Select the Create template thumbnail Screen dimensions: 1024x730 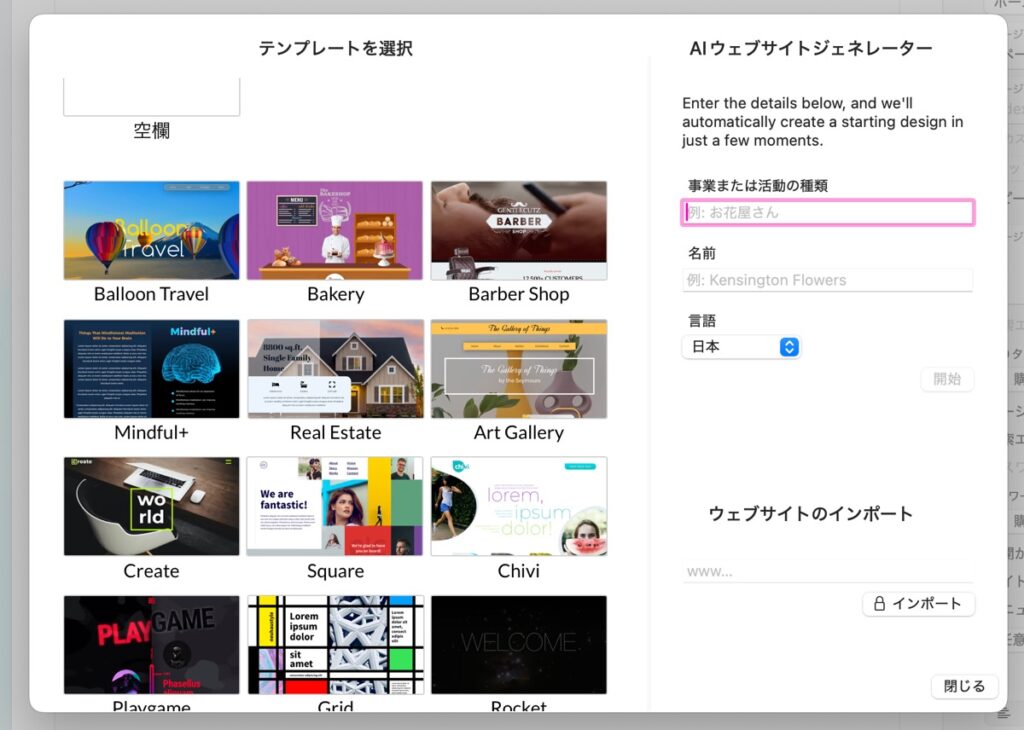click(x=151, y=506)
